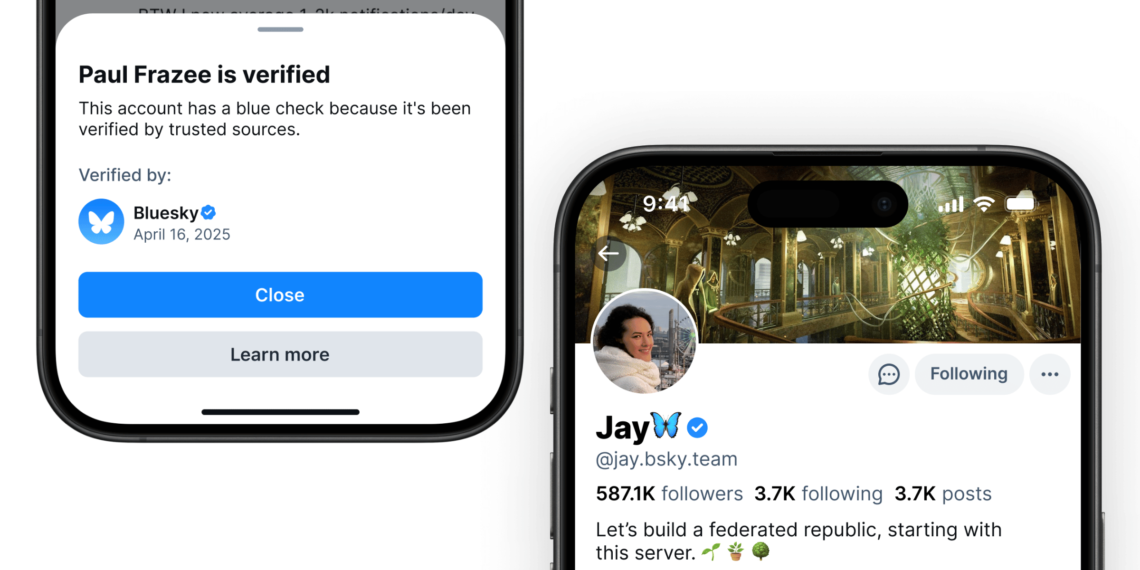The image size is (1140, 570).
Task: Tap the @jay.bsky.team handle
Action: [667, 459]
